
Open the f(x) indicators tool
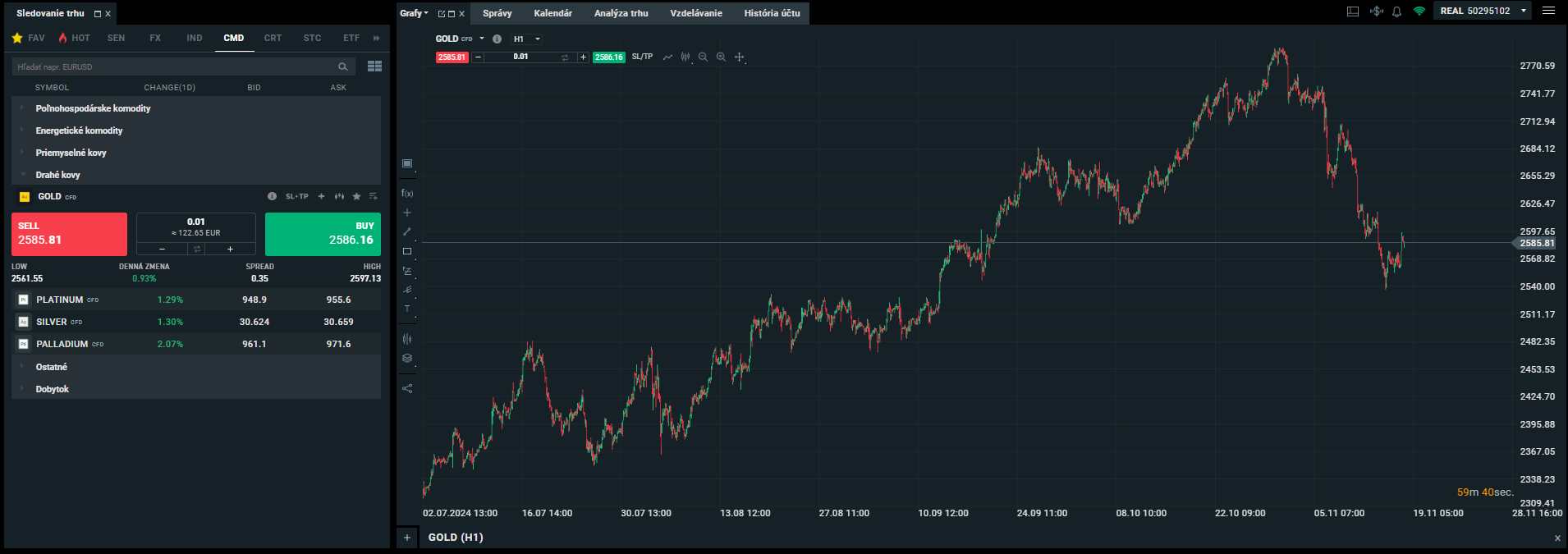pyautogui.click(x=407, y=194)
